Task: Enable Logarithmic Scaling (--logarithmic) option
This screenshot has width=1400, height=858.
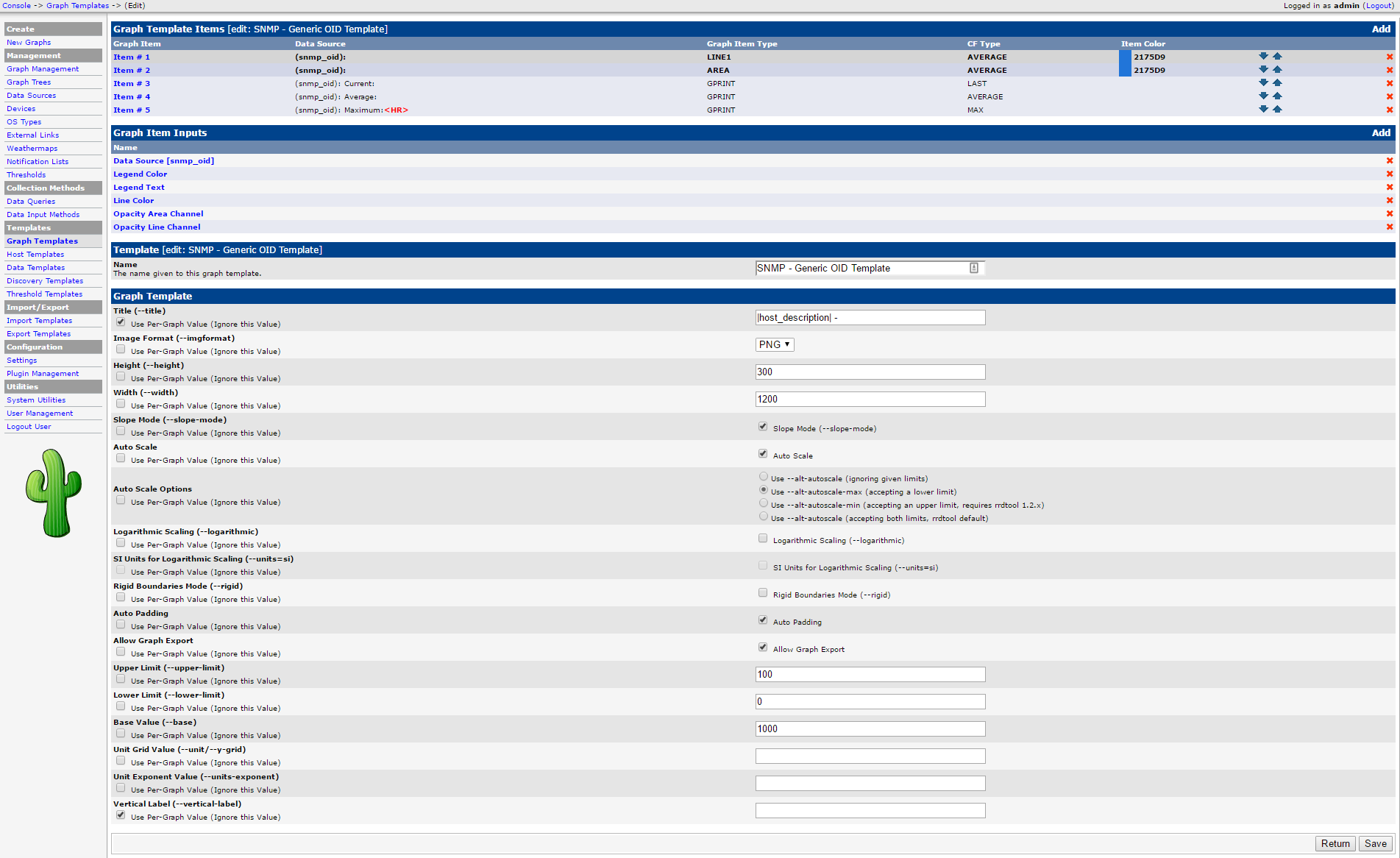Action: (763, 539)
